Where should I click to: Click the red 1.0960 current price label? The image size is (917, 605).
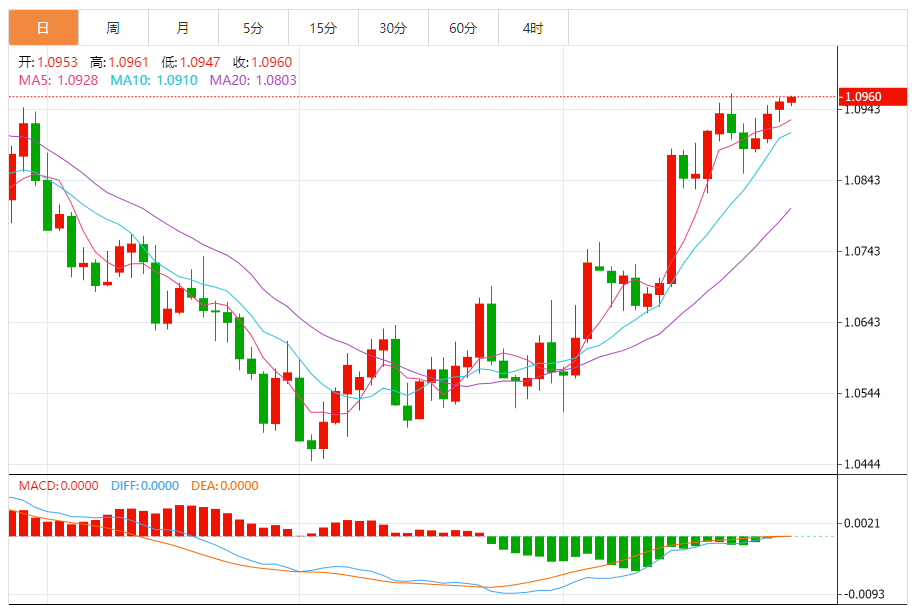(x=873, y=96)
